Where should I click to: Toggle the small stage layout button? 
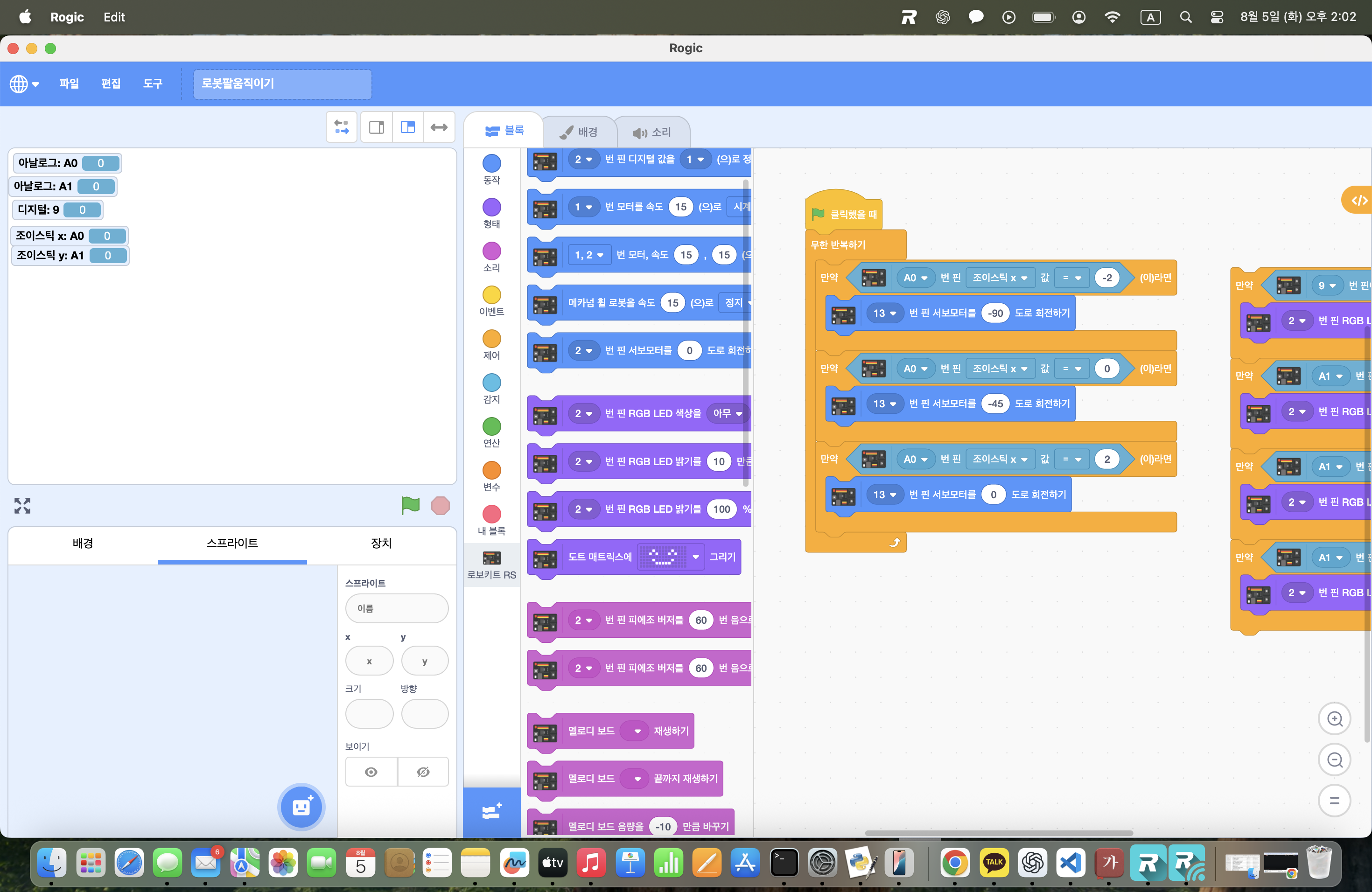pos(377,127)
